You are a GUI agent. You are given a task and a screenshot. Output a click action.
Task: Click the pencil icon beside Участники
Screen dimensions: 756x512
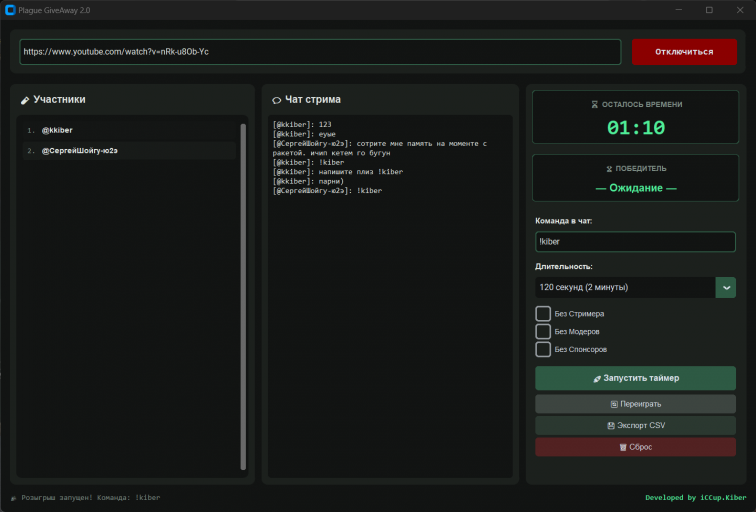point(25,100)
